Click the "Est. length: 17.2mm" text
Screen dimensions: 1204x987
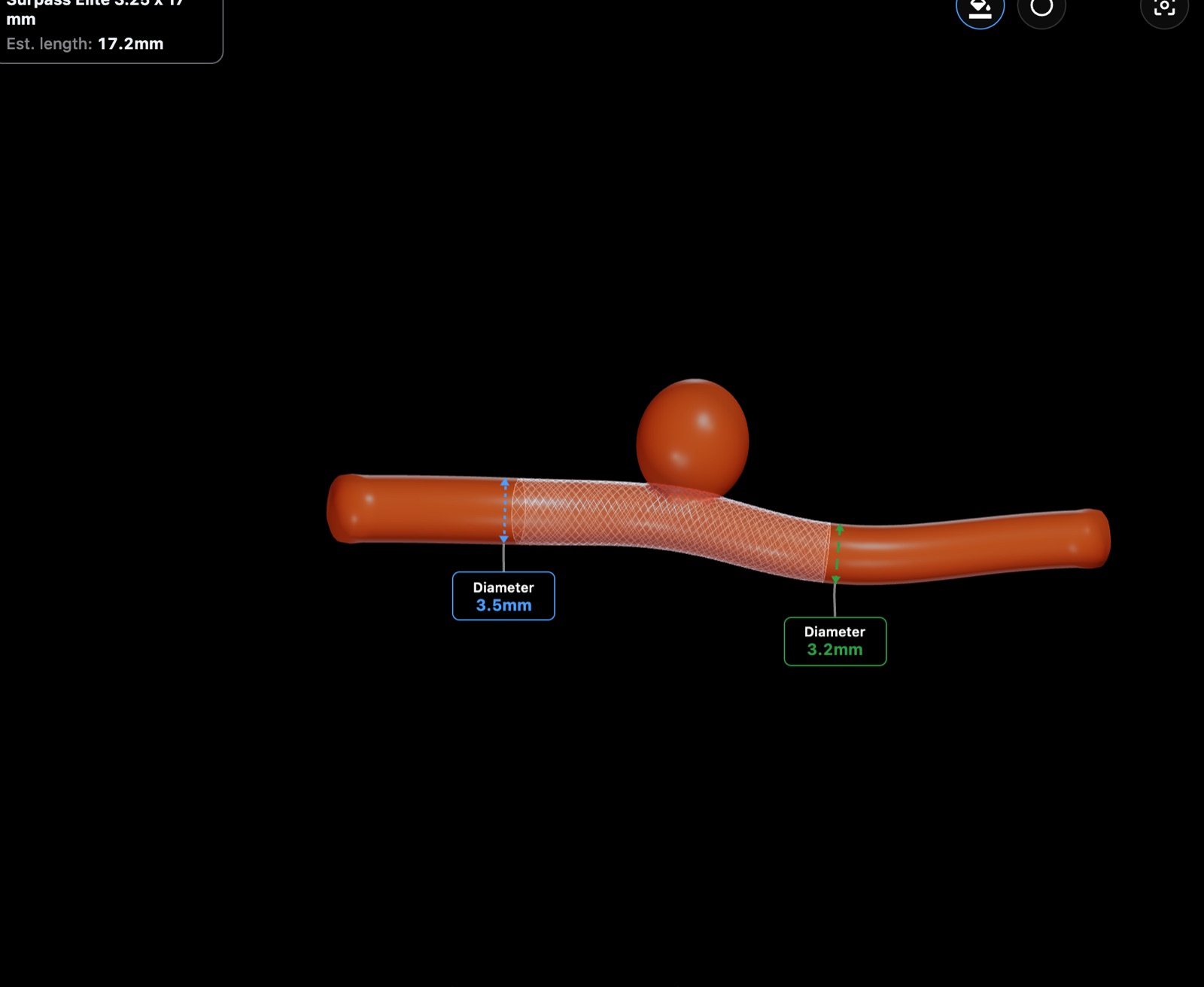coord(85,44)
